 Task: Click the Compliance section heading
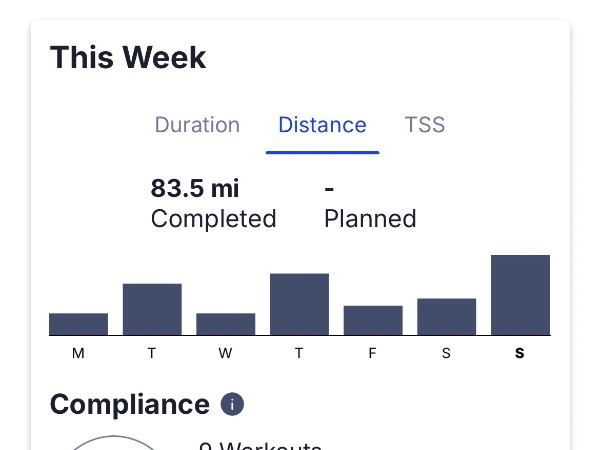click(x=129, y=405)
